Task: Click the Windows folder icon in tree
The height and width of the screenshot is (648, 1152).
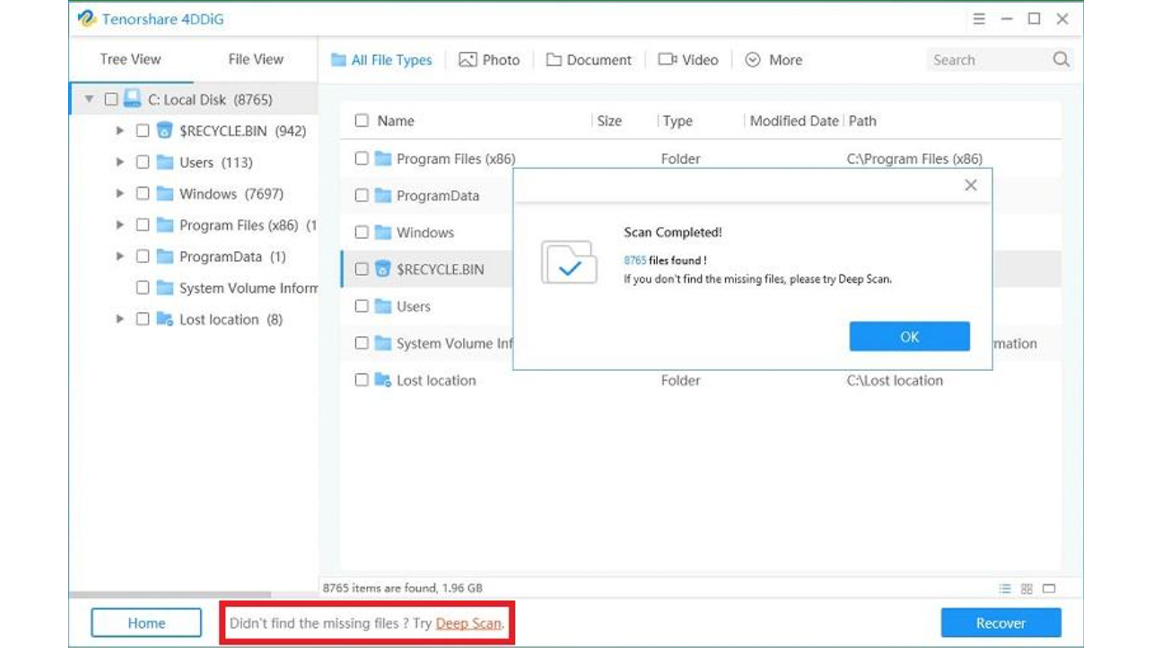Action: (165, 193)
